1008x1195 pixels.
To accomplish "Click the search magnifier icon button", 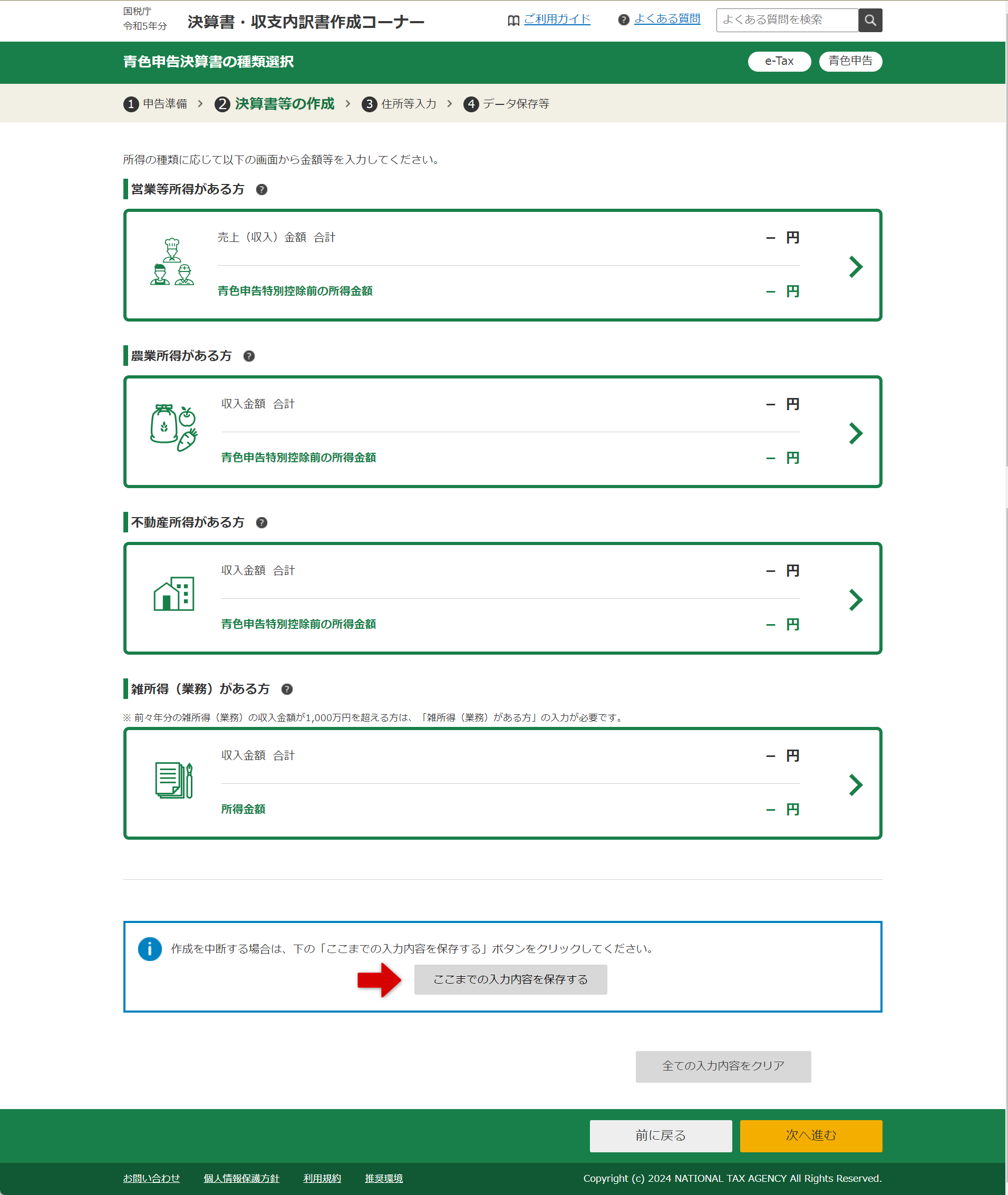I will pyautogui.click(x=870, y=21).
